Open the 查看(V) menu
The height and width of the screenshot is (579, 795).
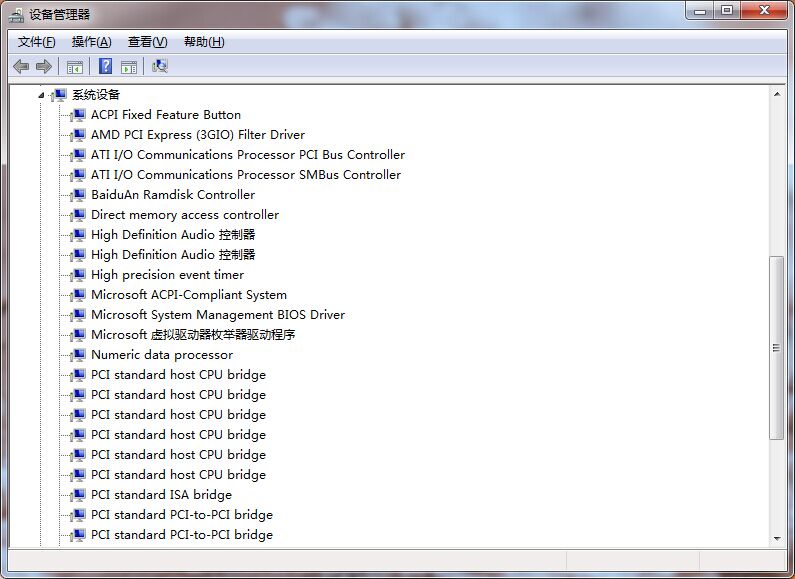pyautogui.click(x=147, y=42)
